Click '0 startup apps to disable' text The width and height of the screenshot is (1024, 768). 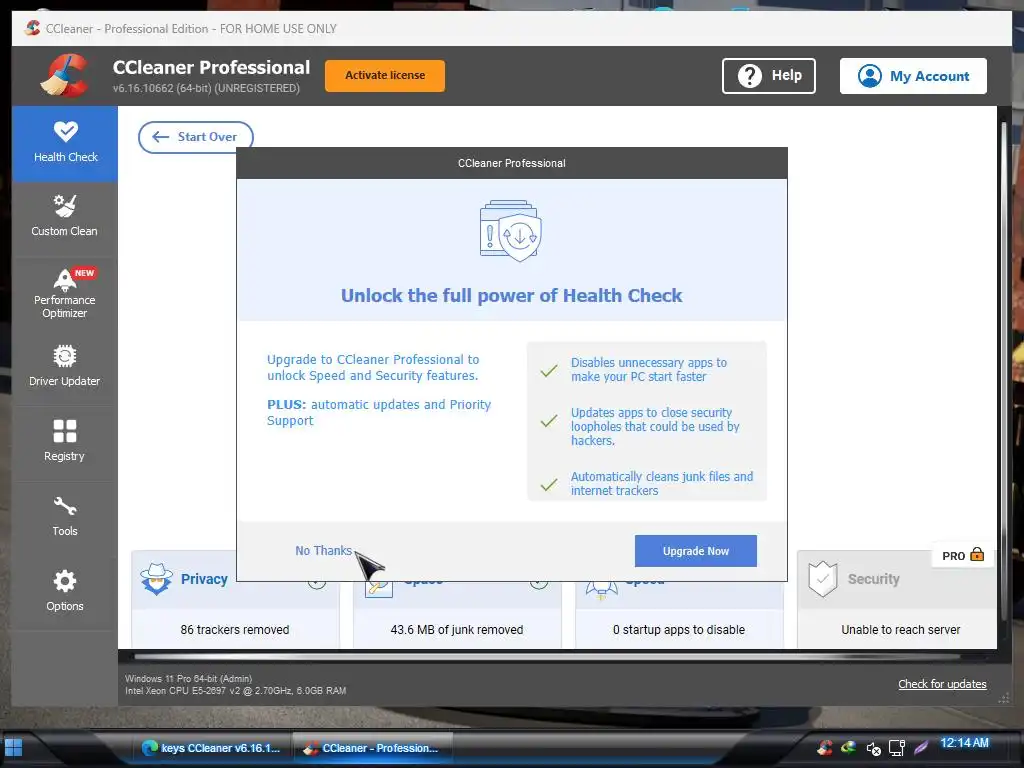679,630
